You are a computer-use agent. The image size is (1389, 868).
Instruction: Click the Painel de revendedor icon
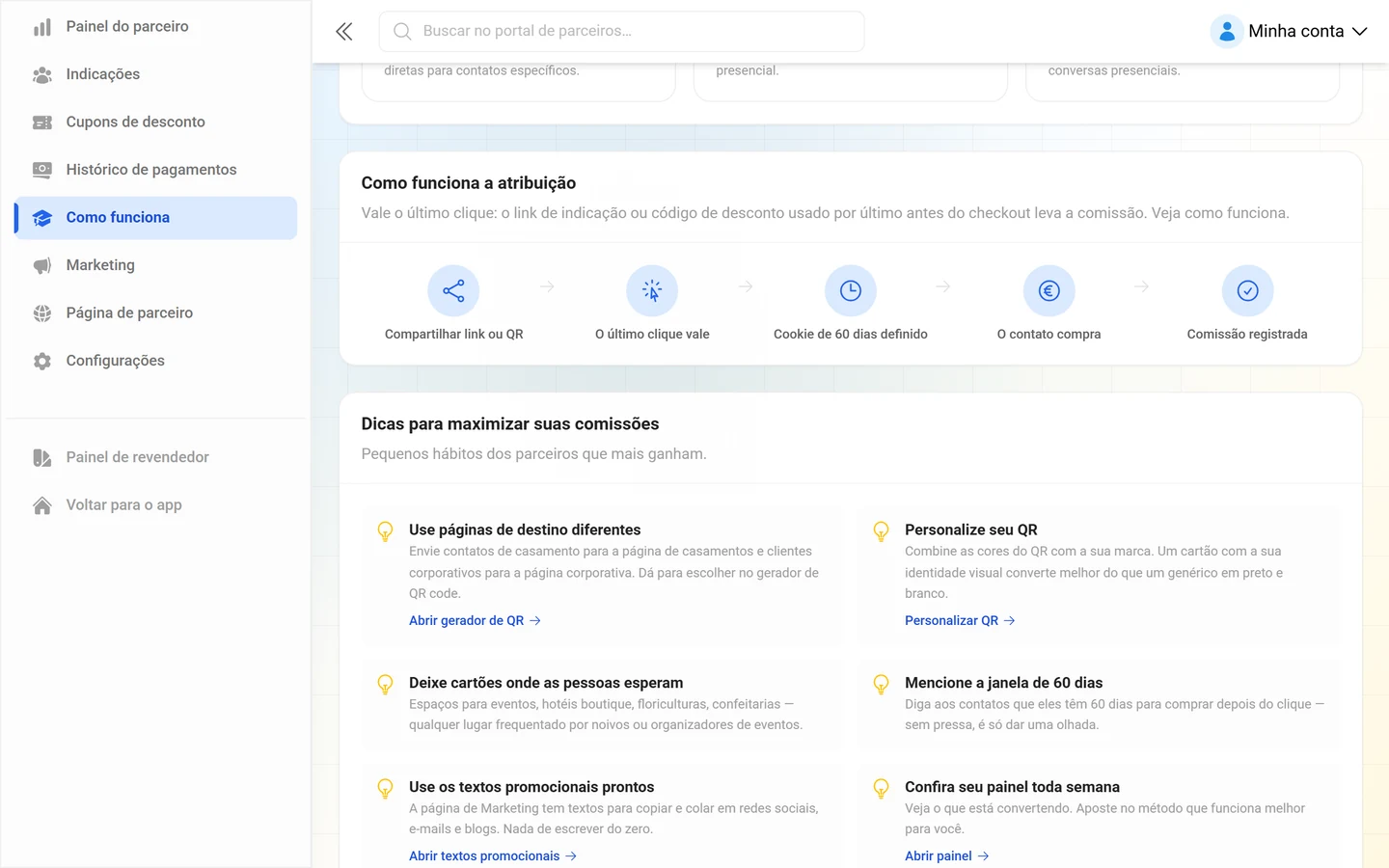pos(42,457)
